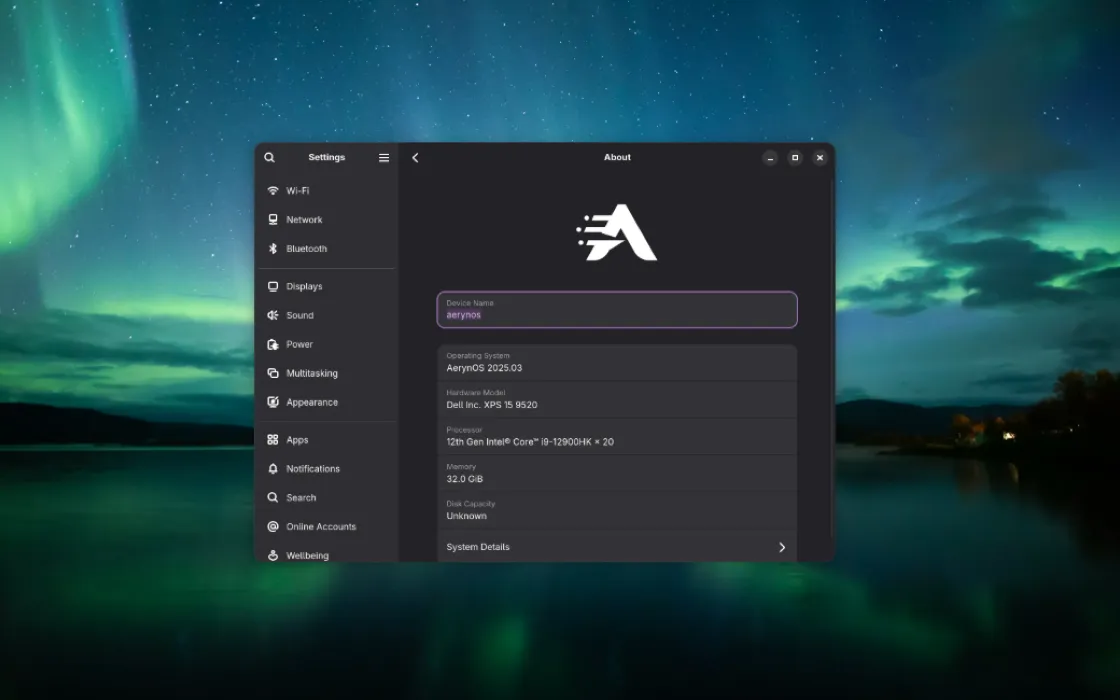Click the Sound speaker icon
This screenshot has width=1120, height=700.
pyautogui.click(x=273, y=315)
